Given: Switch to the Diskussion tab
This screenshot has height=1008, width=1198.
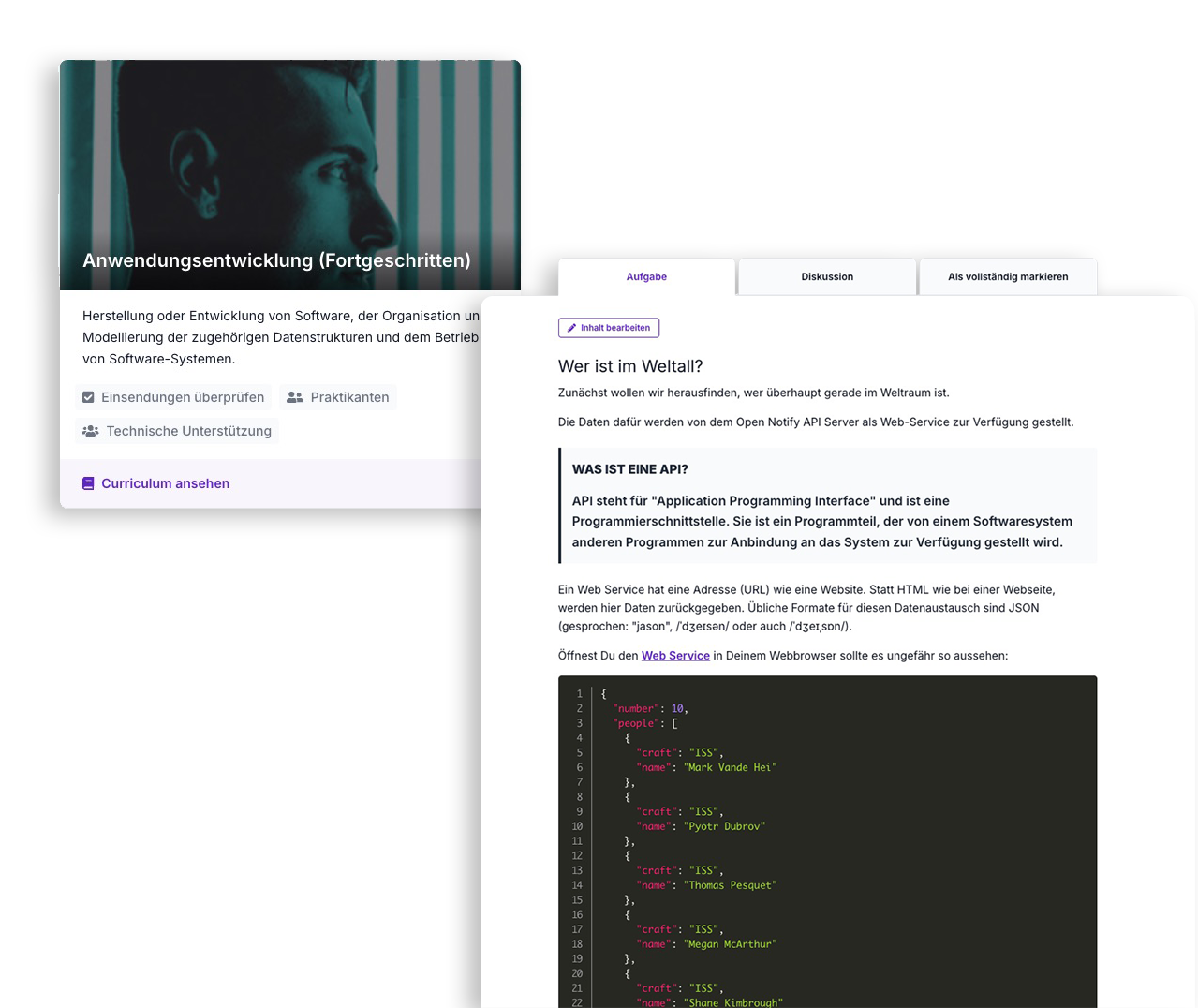Looking at the screenshot, I should 826,276.
